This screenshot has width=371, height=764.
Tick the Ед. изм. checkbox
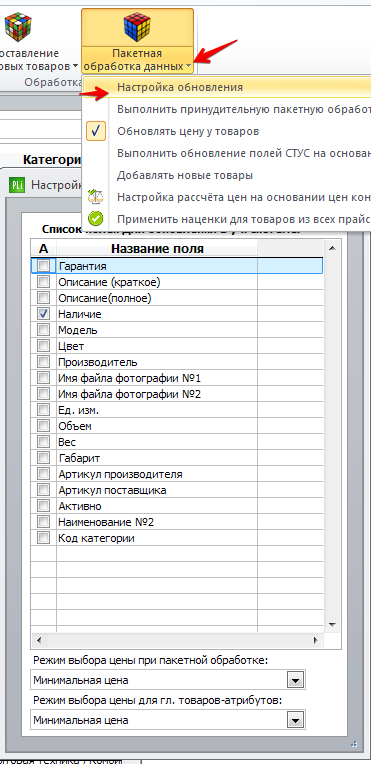tap(44, 410)
